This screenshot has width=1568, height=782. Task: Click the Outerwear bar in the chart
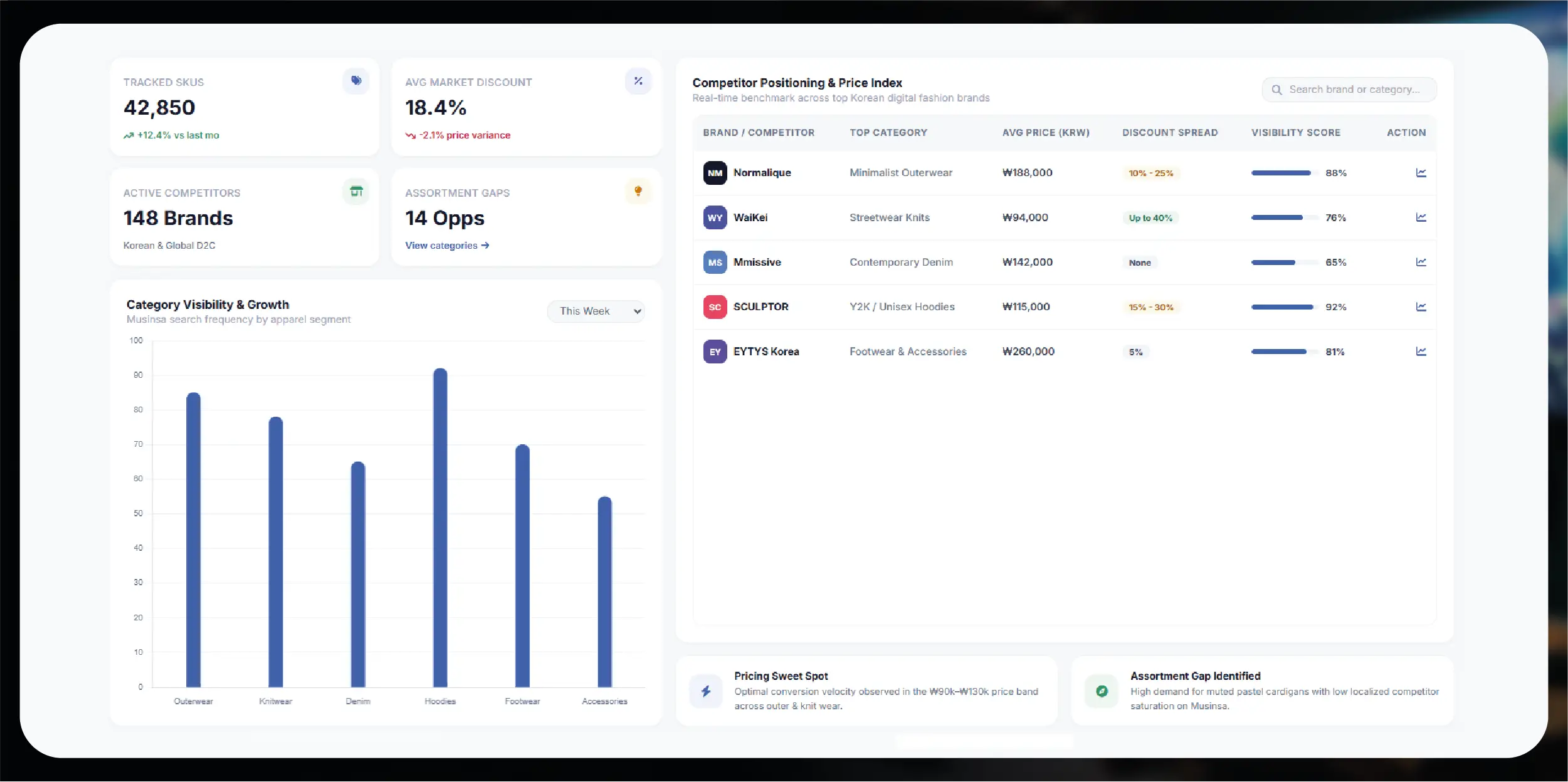point(193,540)
